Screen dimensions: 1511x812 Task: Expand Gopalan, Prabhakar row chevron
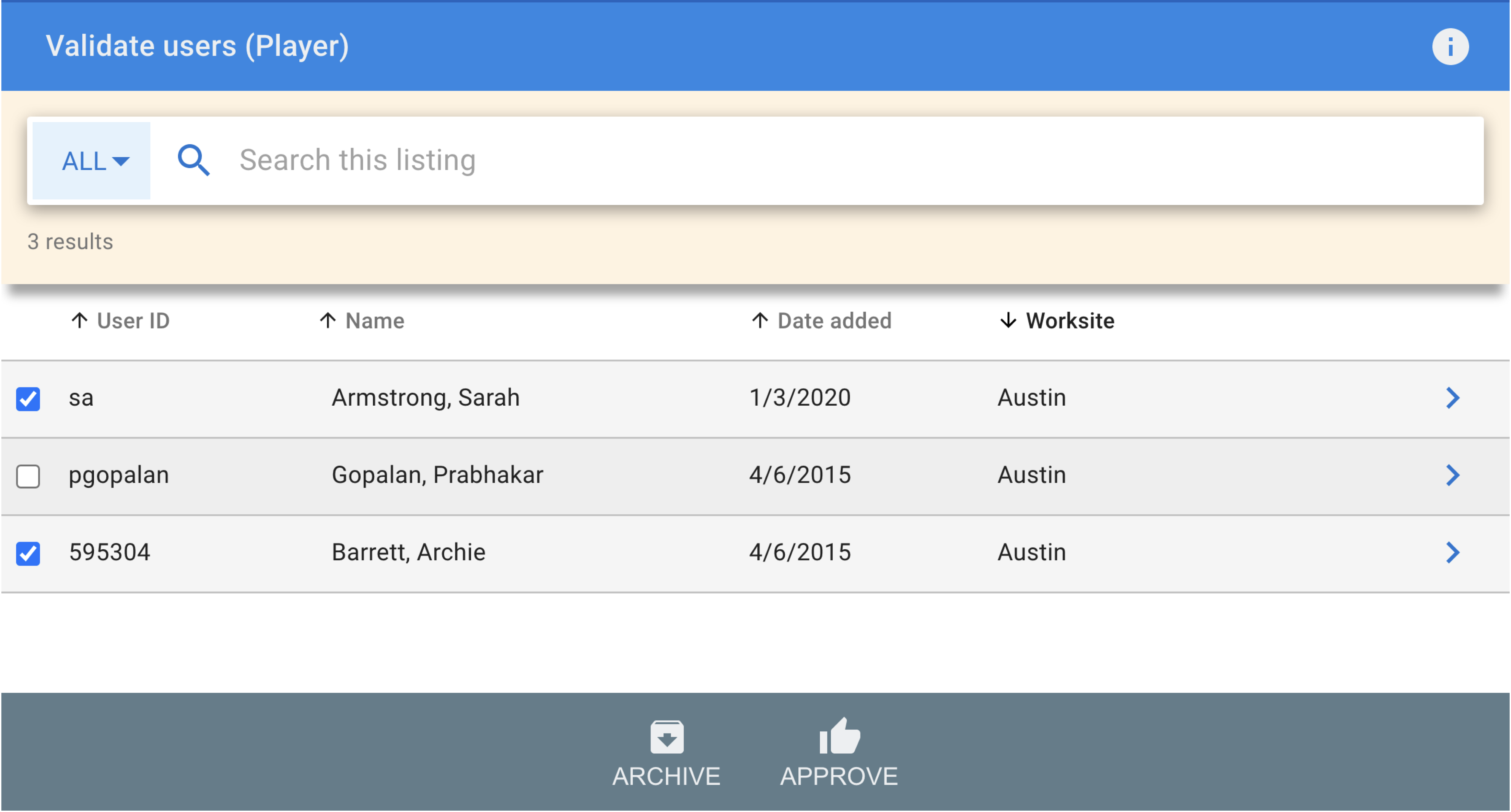1452,476
